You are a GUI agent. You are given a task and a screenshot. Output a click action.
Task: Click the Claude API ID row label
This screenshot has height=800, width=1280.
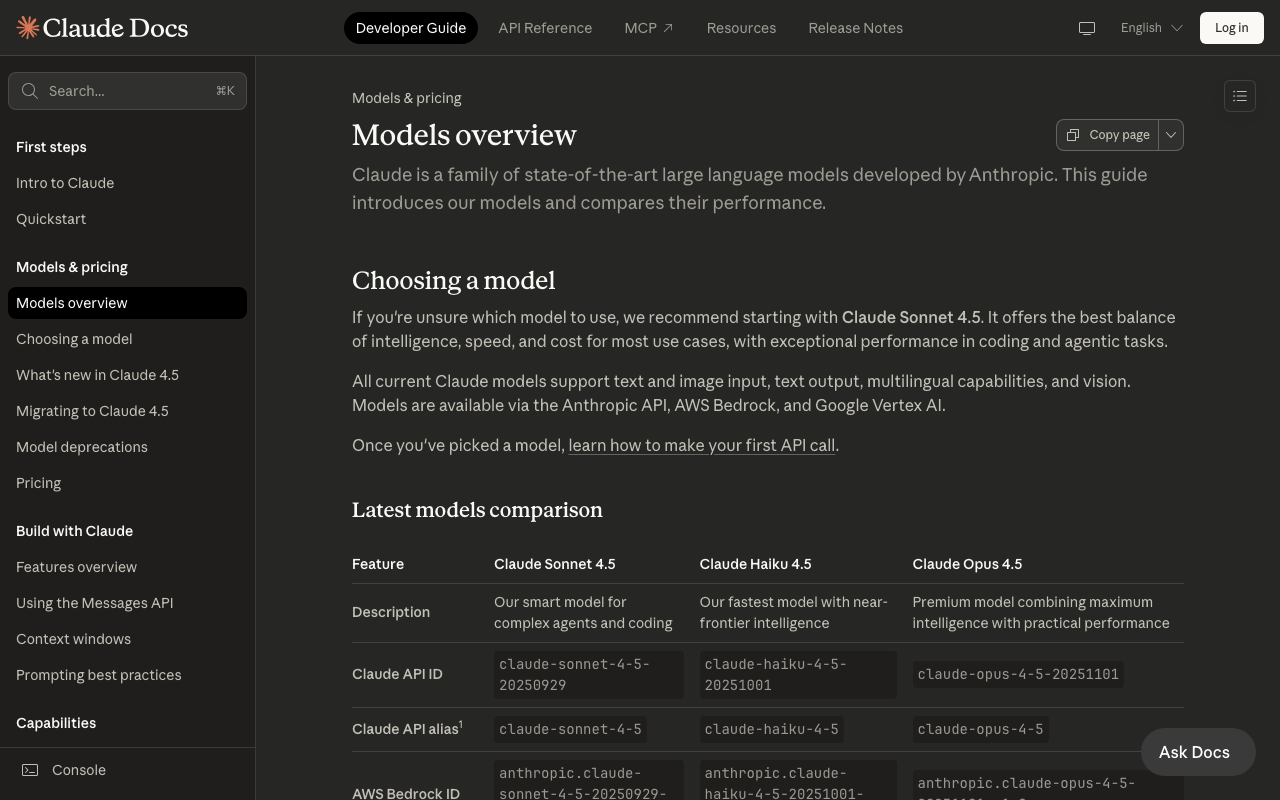pos(397,674)
